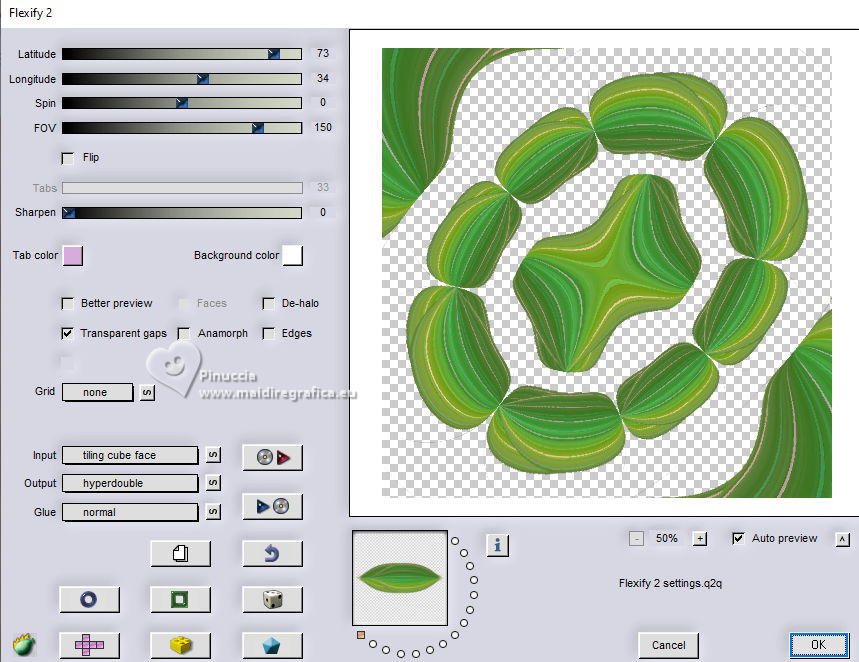The height and width of the screenshot is (662, 859).
Task: Open the Output dropdown showing hyperdouble
Action: [130, 483]
